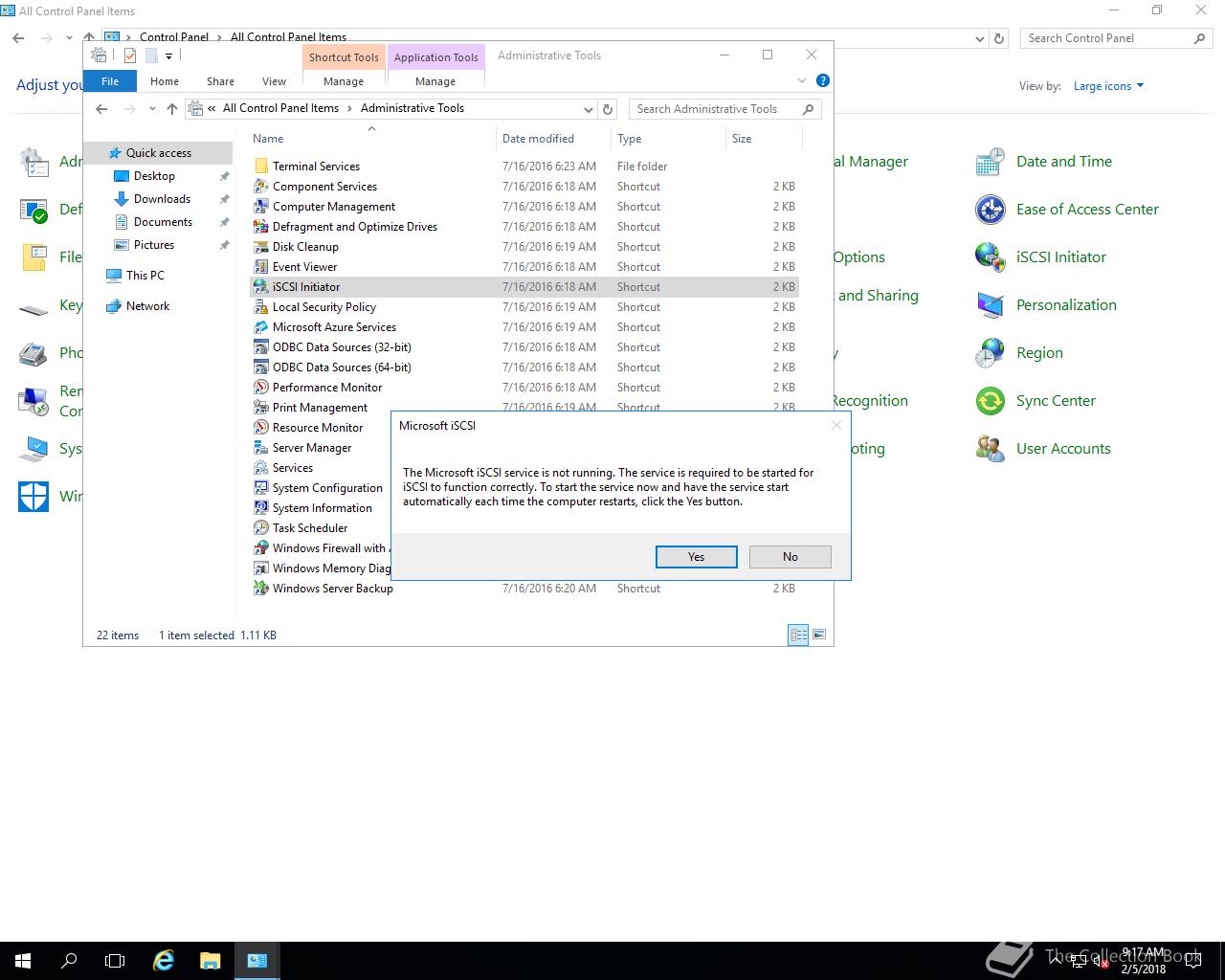Select Defragment and Optimize Drives icon
The width and height of the screenshot is (1225, 980).
pyautogui.click(x=260, y=227)
